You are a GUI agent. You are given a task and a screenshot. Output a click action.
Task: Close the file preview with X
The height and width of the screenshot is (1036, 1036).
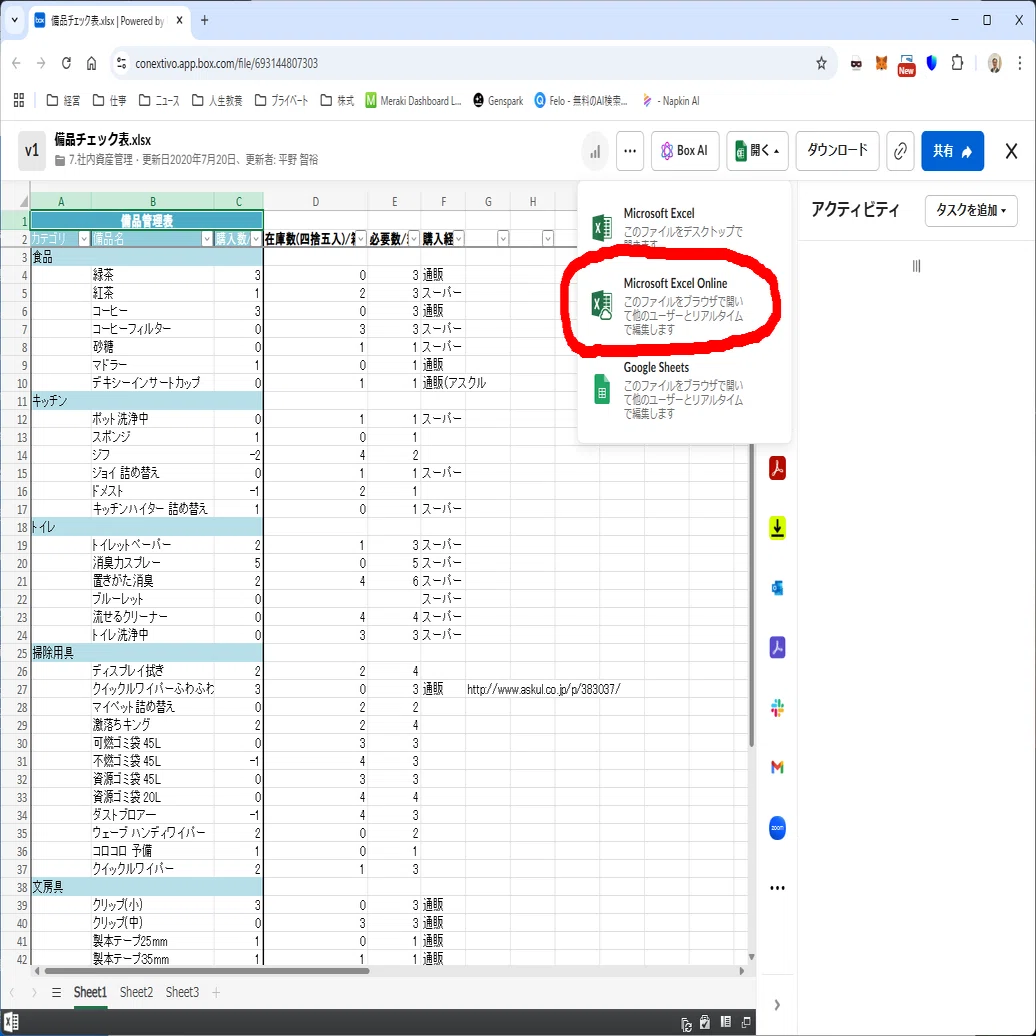[1011, 151]
